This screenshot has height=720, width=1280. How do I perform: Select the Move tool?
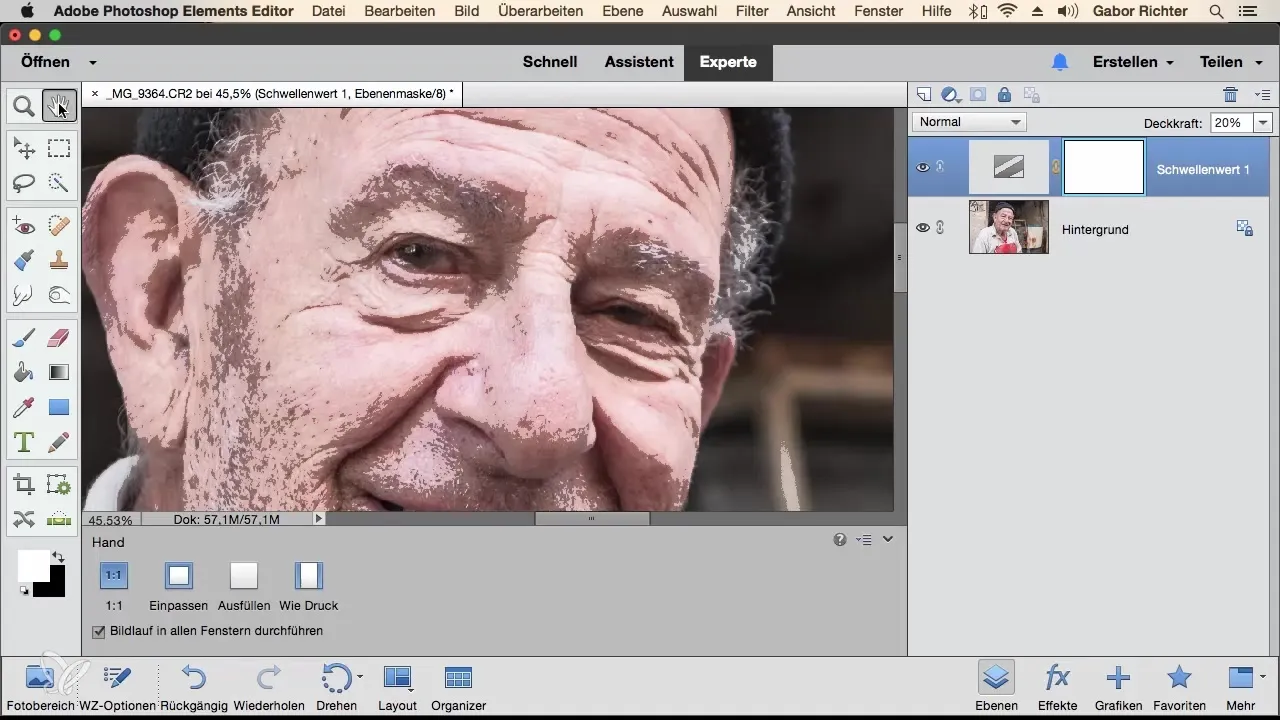(24, 149)
